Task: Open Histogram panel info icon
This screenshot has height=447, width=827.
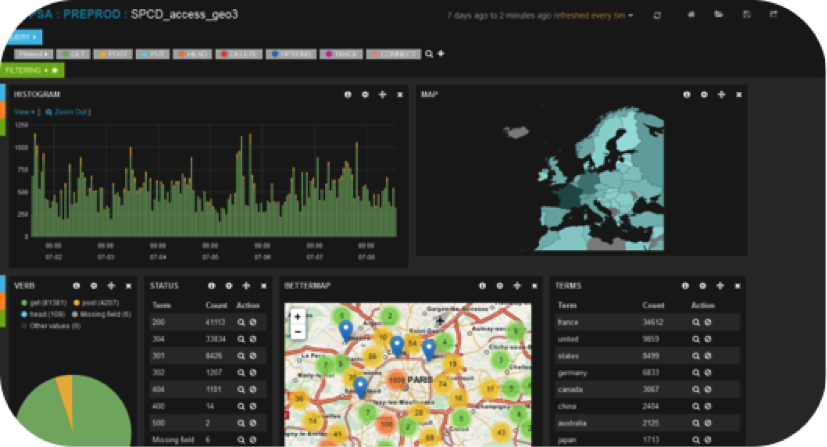Action: coord(348,94)
